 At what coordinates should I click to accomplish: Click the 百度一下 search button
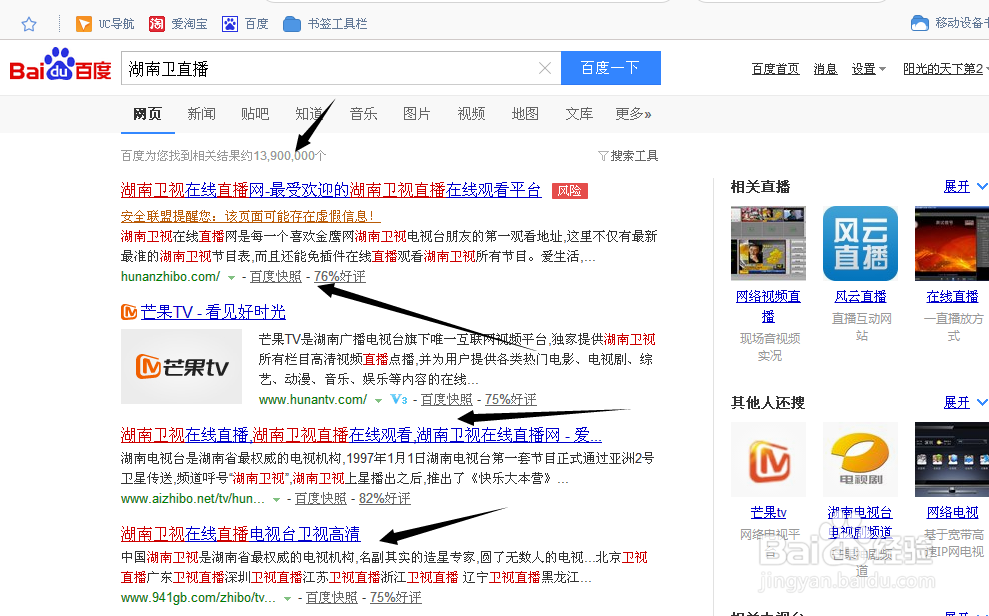pos(611,68)
